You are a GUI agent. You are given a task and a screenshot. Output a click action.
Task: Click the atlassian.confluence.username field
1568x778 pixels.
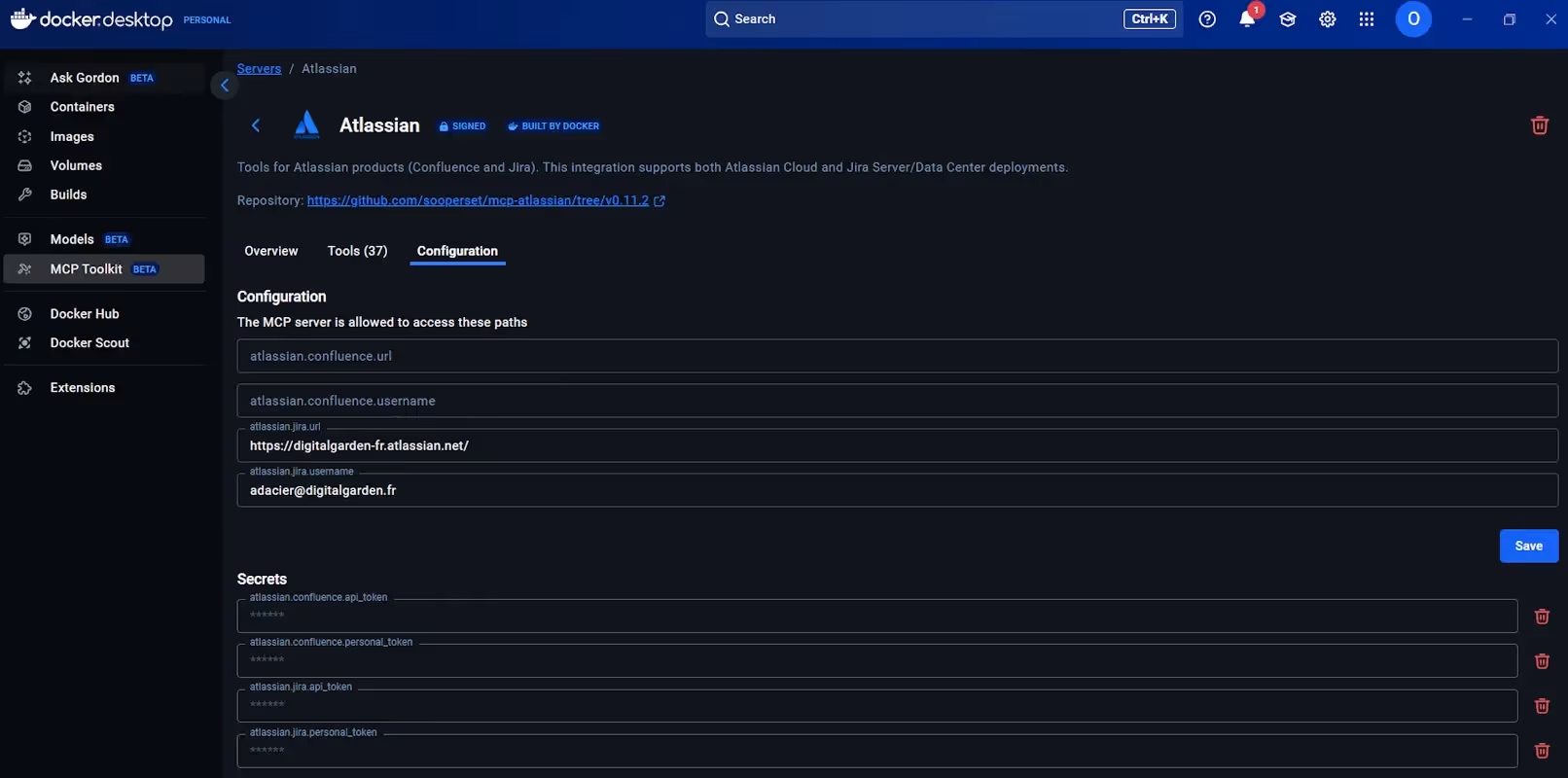click(x=897, y=401)
